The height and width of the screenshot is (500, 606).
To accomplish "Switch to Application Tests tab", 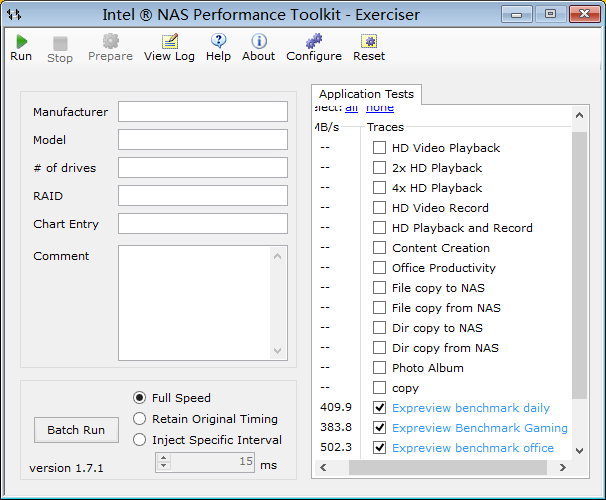I will pos(366,94).
